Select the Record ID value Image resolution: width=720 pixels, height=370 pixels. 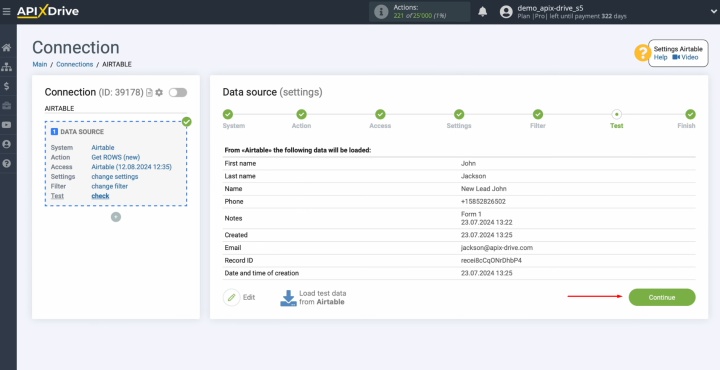pyautogui.click(x=491, y=260)
